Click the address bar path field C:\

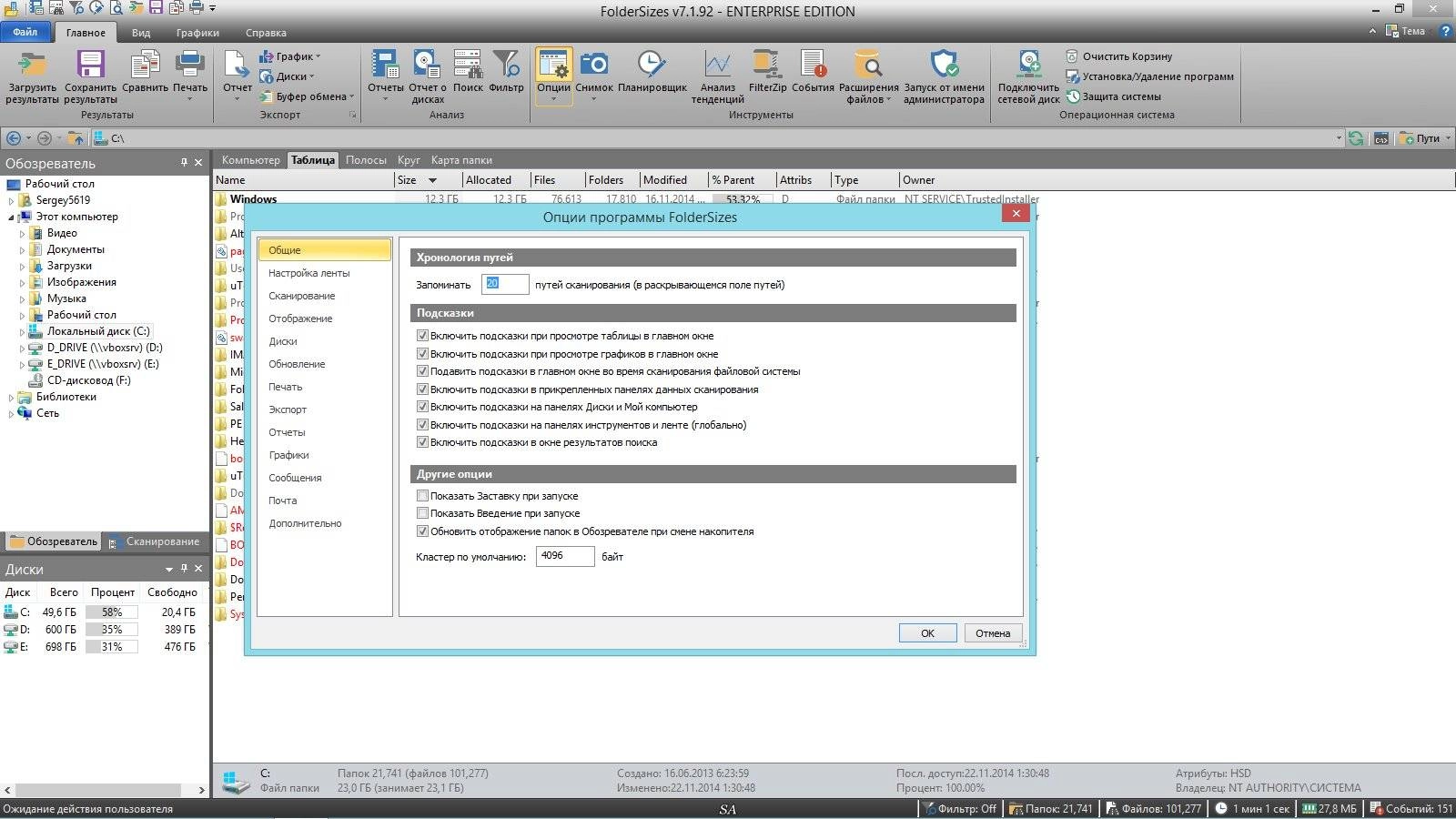[719, 138]
